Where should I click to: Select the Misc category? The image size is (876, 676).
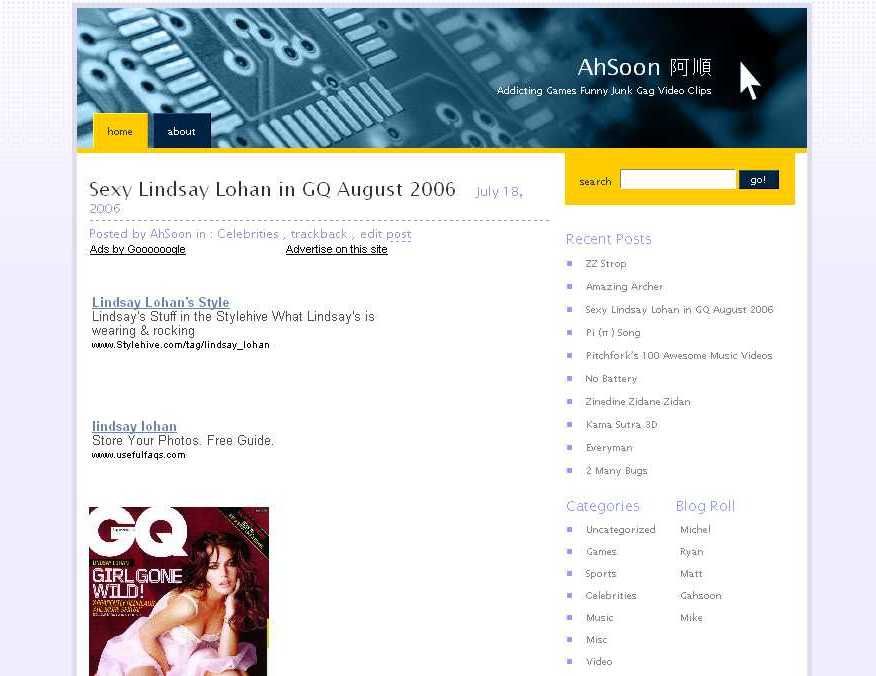(x=596, y=639)
